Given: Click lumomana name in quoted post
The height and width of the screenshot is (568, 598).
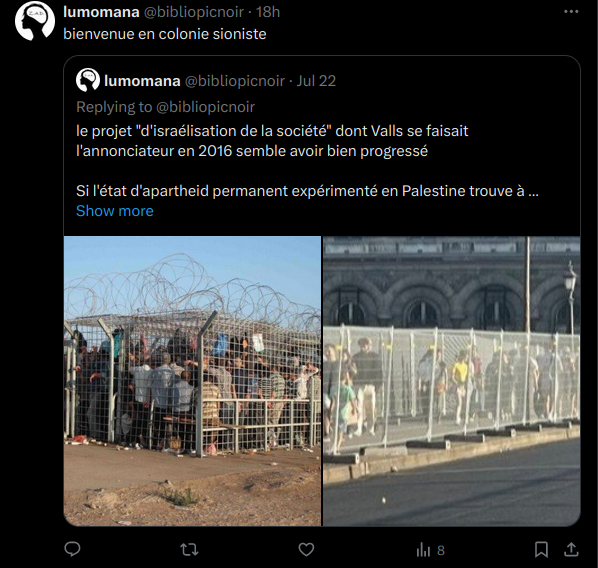Looking at the screenshot, I should click(142, 81).
